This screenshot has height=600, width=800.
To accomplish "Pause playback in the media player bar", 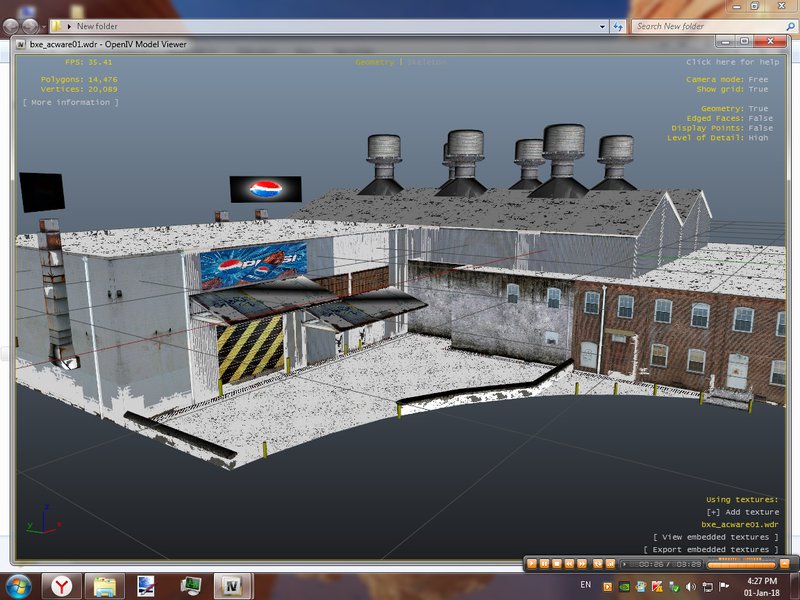I will pos(544,564).
